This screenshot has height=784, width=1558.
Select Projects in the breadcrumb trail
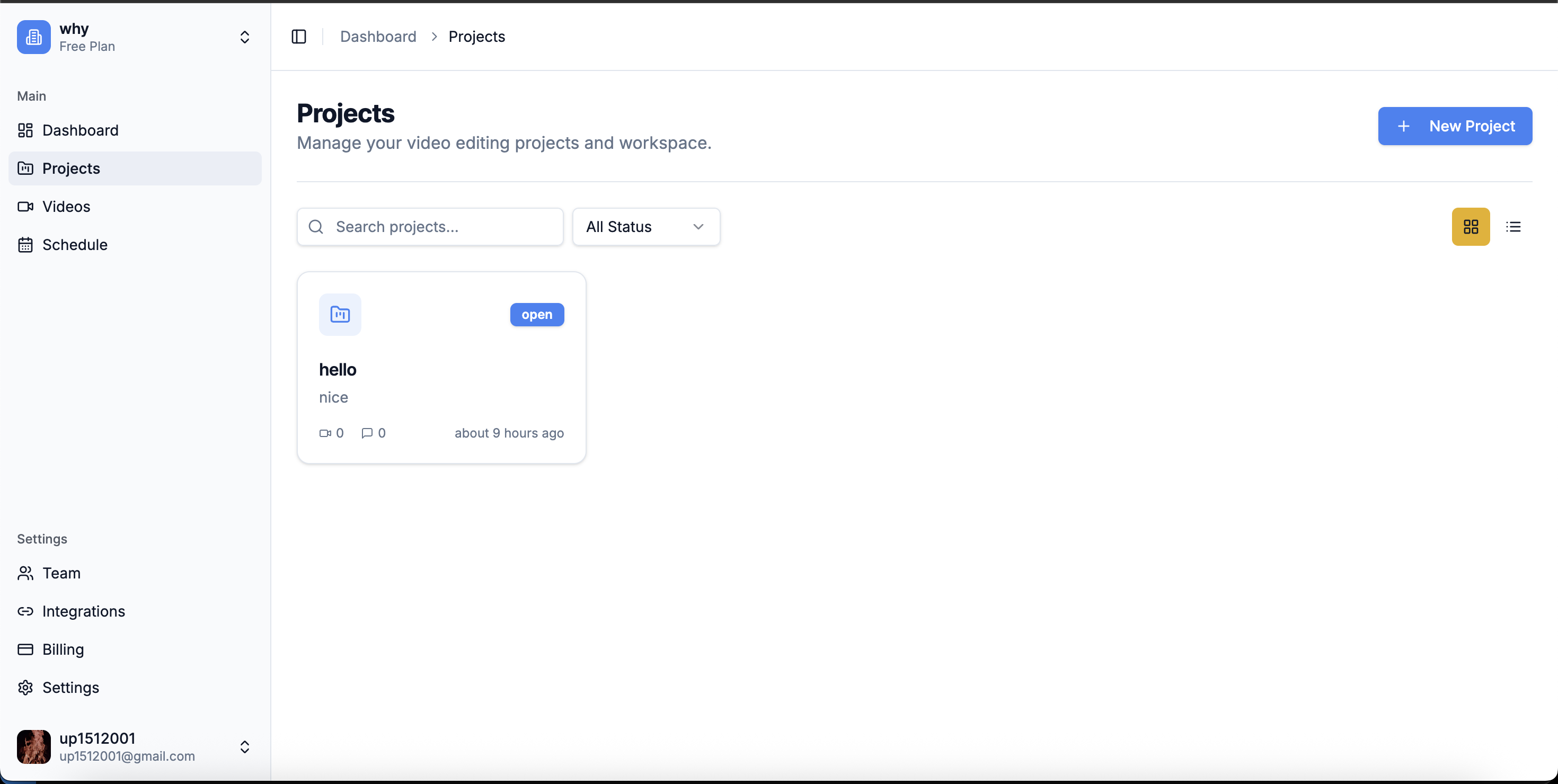pyautogui.click(x=476, y=36)
